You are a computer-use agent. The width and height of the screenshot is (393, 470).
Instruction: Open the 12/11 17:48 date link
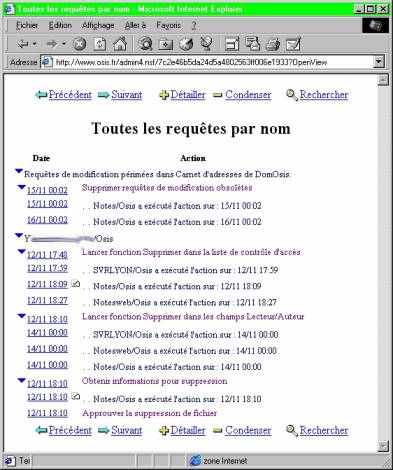(x=47, y=255)
